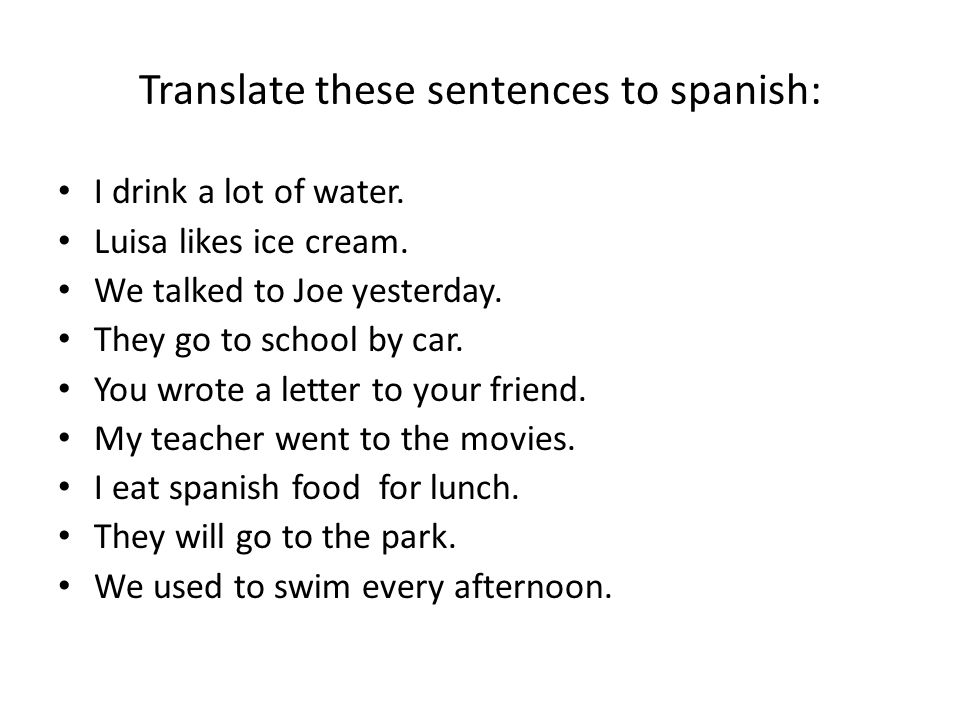Select 'They go to school by car.'

(x=279, y=340)
